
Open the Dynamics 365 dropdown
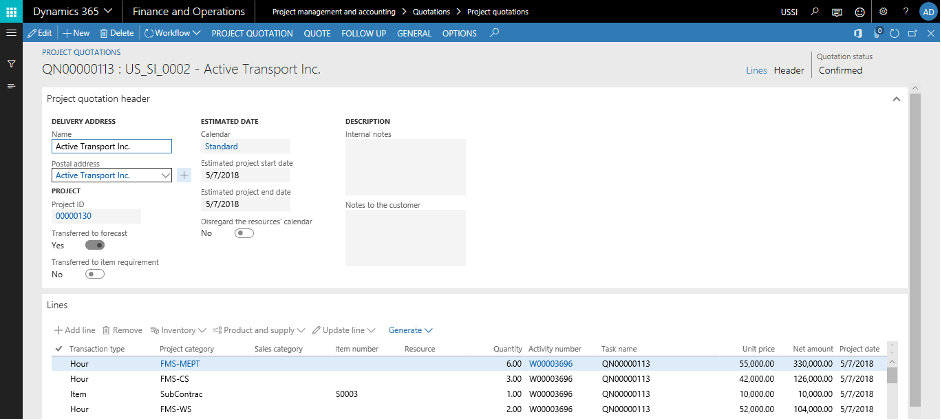coord(73,11)
